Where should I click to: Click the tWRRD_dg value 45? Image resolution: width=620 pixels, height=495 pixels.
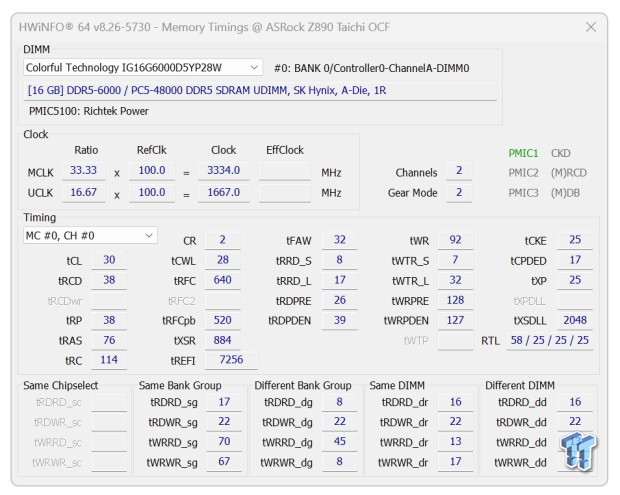point(340,442)
